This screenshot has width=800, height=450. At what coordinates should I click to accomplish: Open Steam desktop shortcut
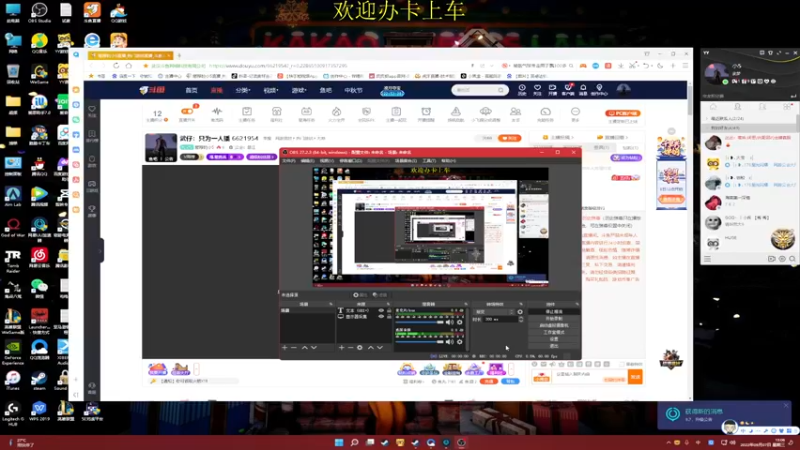tap(39, 380)
